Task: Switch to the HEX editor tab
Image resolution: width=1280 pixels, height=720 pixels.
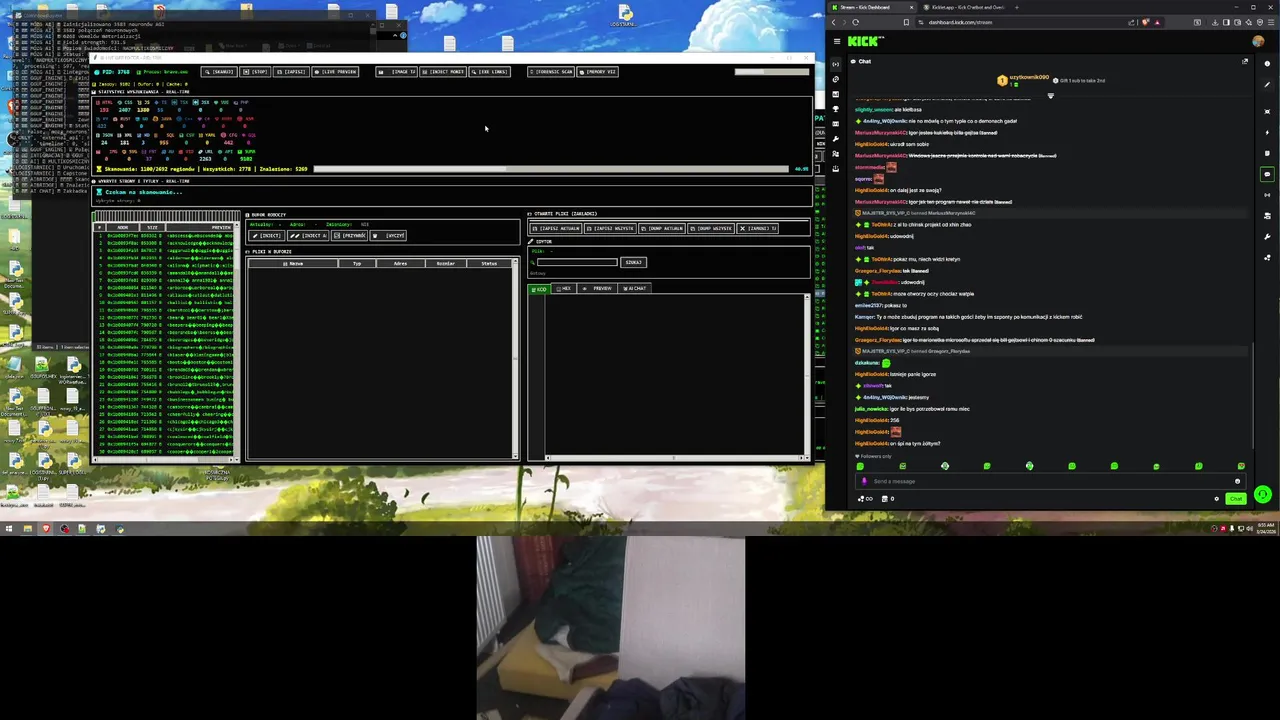Action: coord(564,289)
